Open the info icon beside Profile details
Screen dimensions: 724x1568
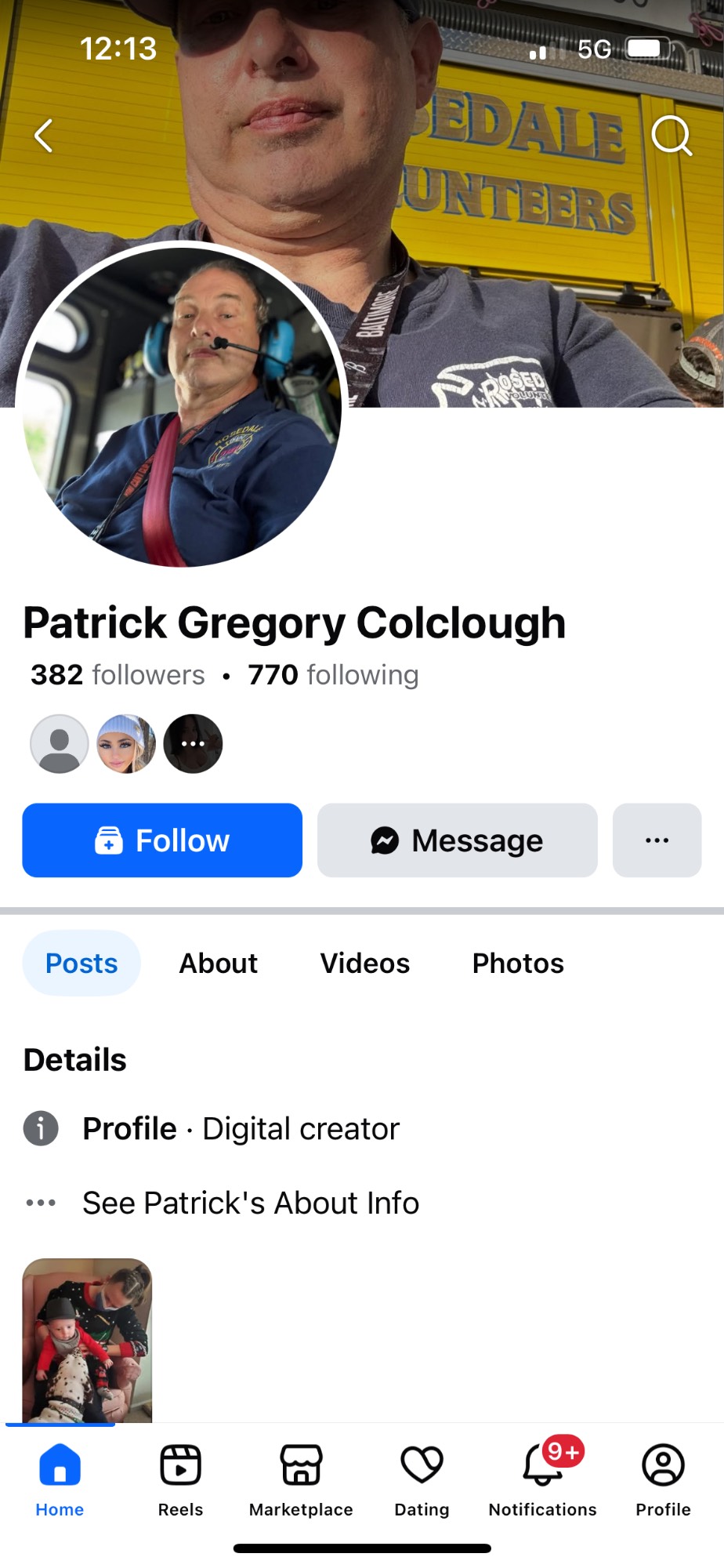41,1128
